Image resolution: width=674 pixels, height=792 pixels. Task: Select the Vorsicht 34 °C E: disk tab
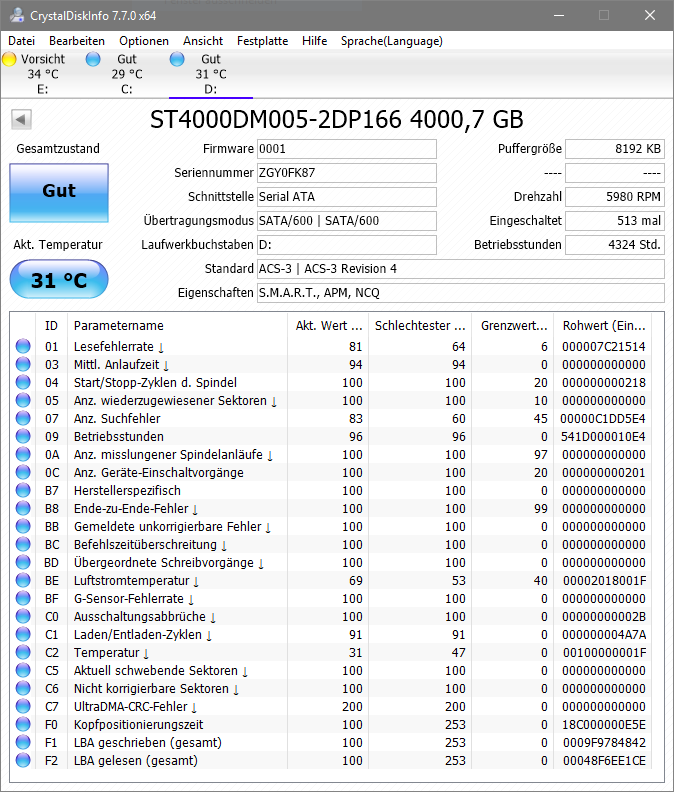click(x=42, y=74)
